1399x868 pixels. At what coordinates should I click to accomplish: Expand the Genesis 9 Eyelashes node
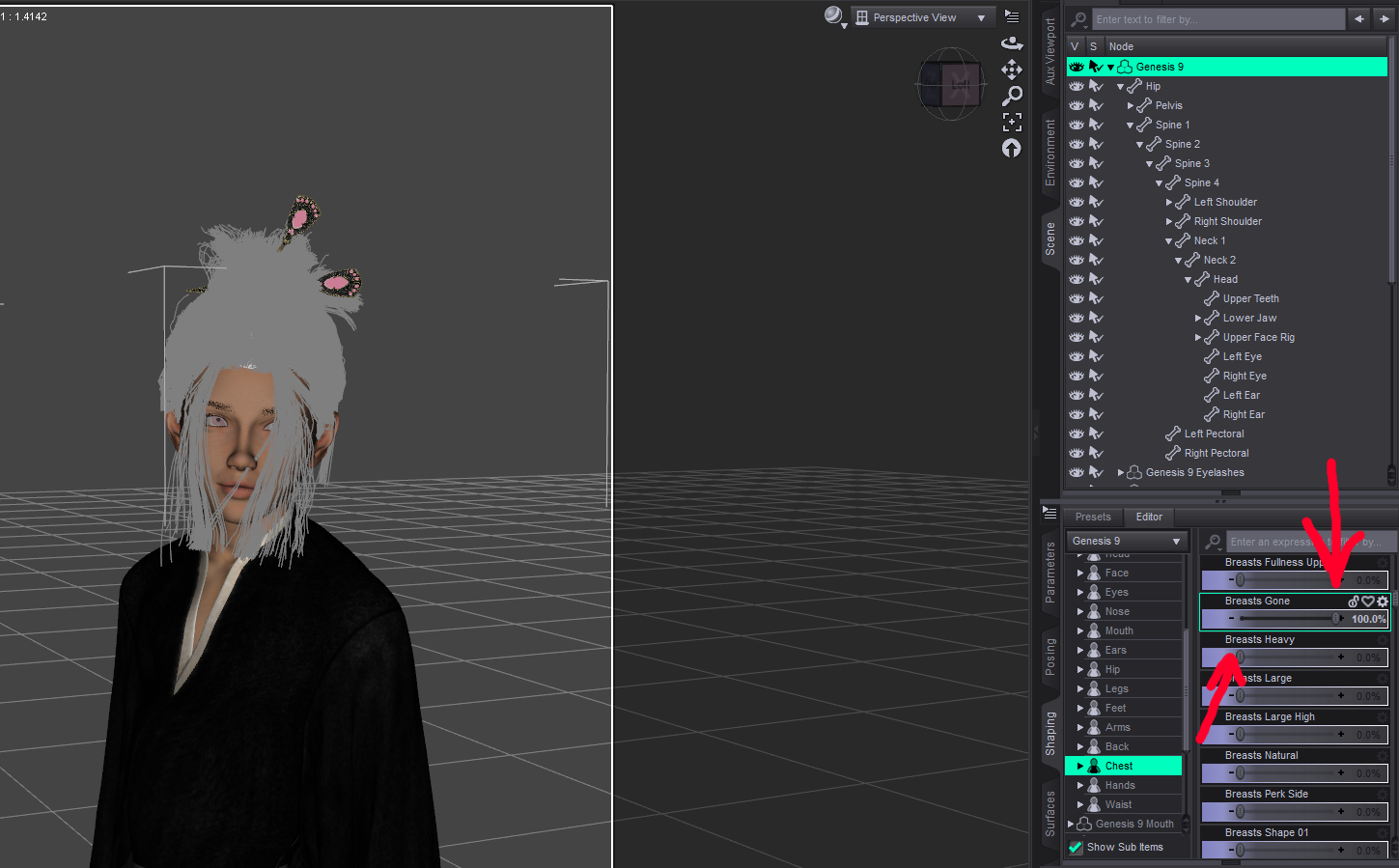(1121, 472)
